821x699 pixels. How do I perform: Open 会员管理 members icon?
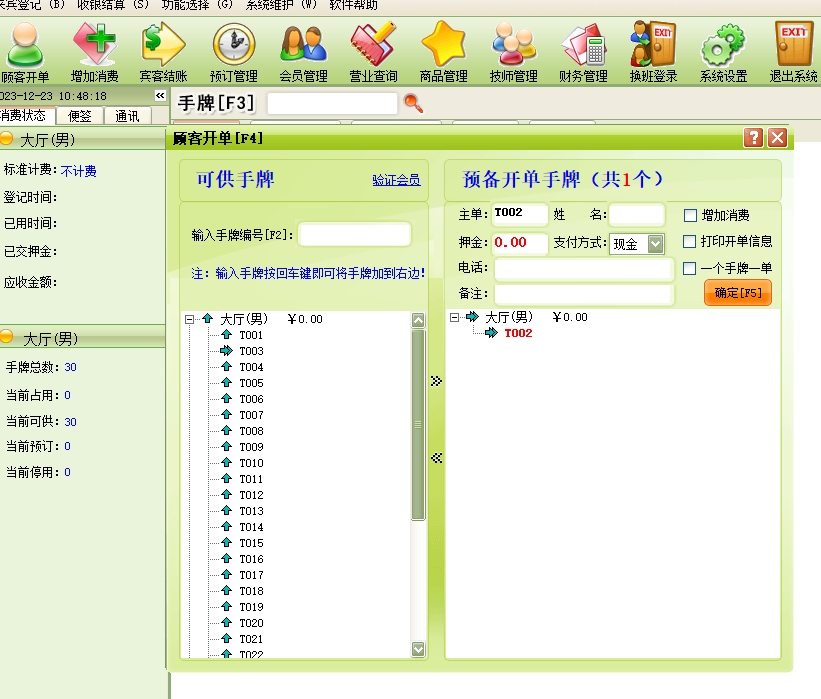coord(303,50)
